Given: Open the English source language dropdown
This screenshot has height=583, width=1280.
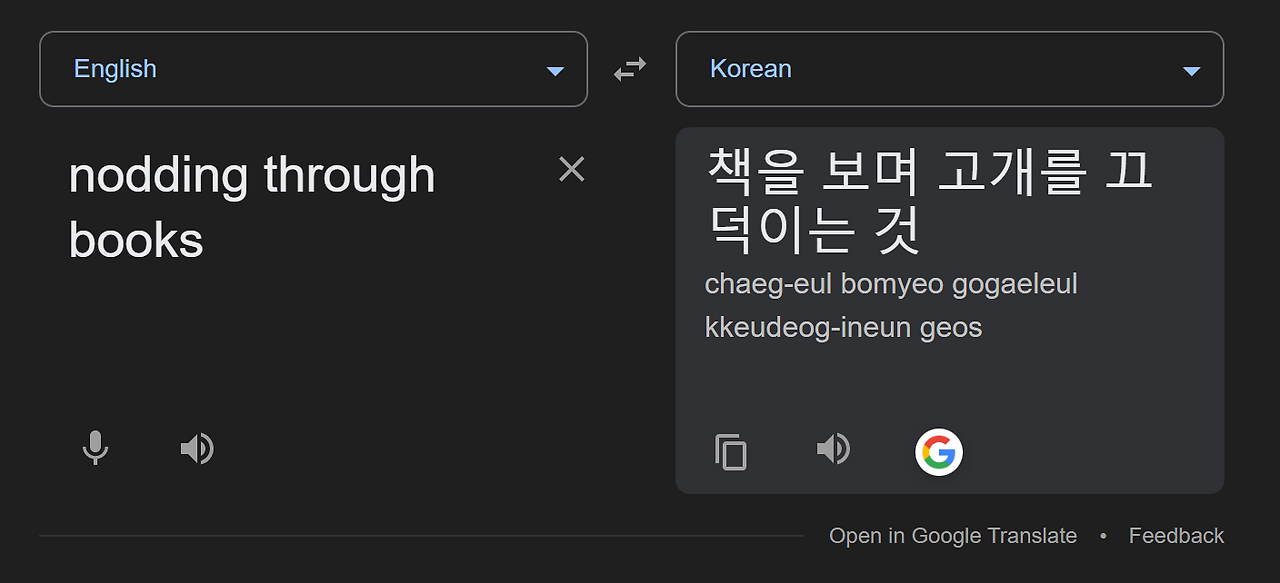Looking at the screenshot, I should (x=313, y=68).
